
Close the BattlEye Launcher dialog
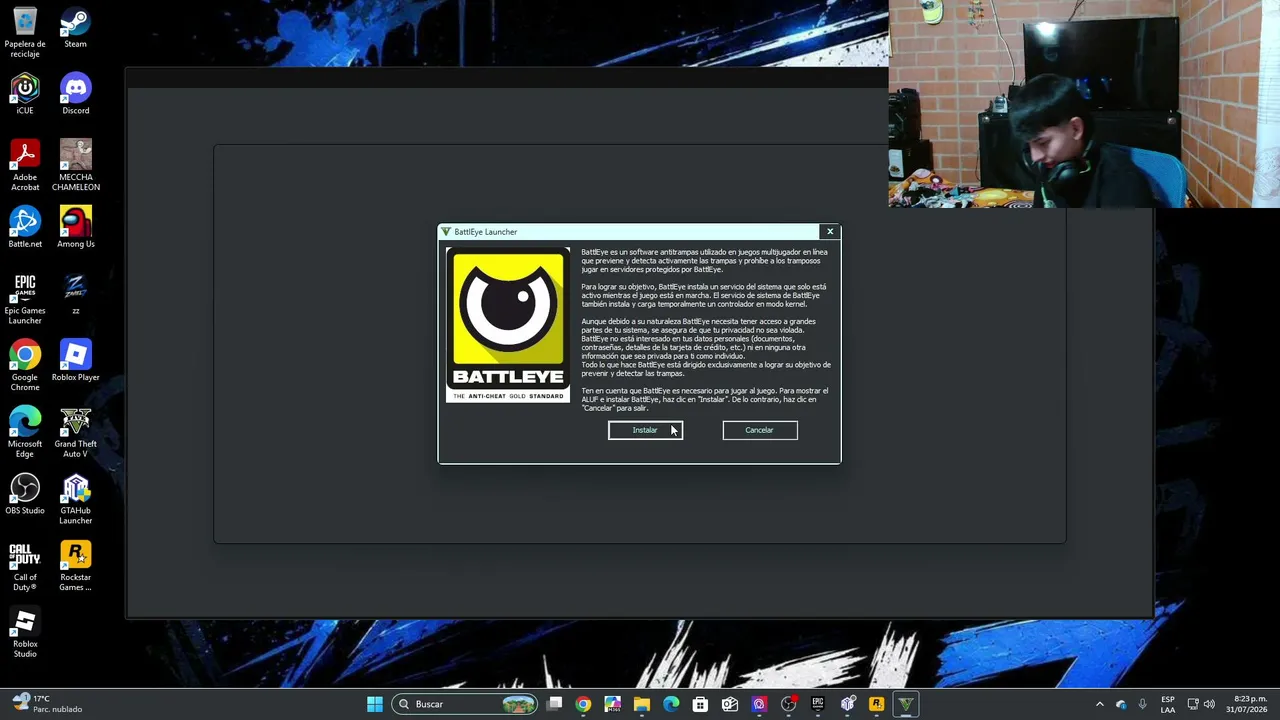[830, 232]
